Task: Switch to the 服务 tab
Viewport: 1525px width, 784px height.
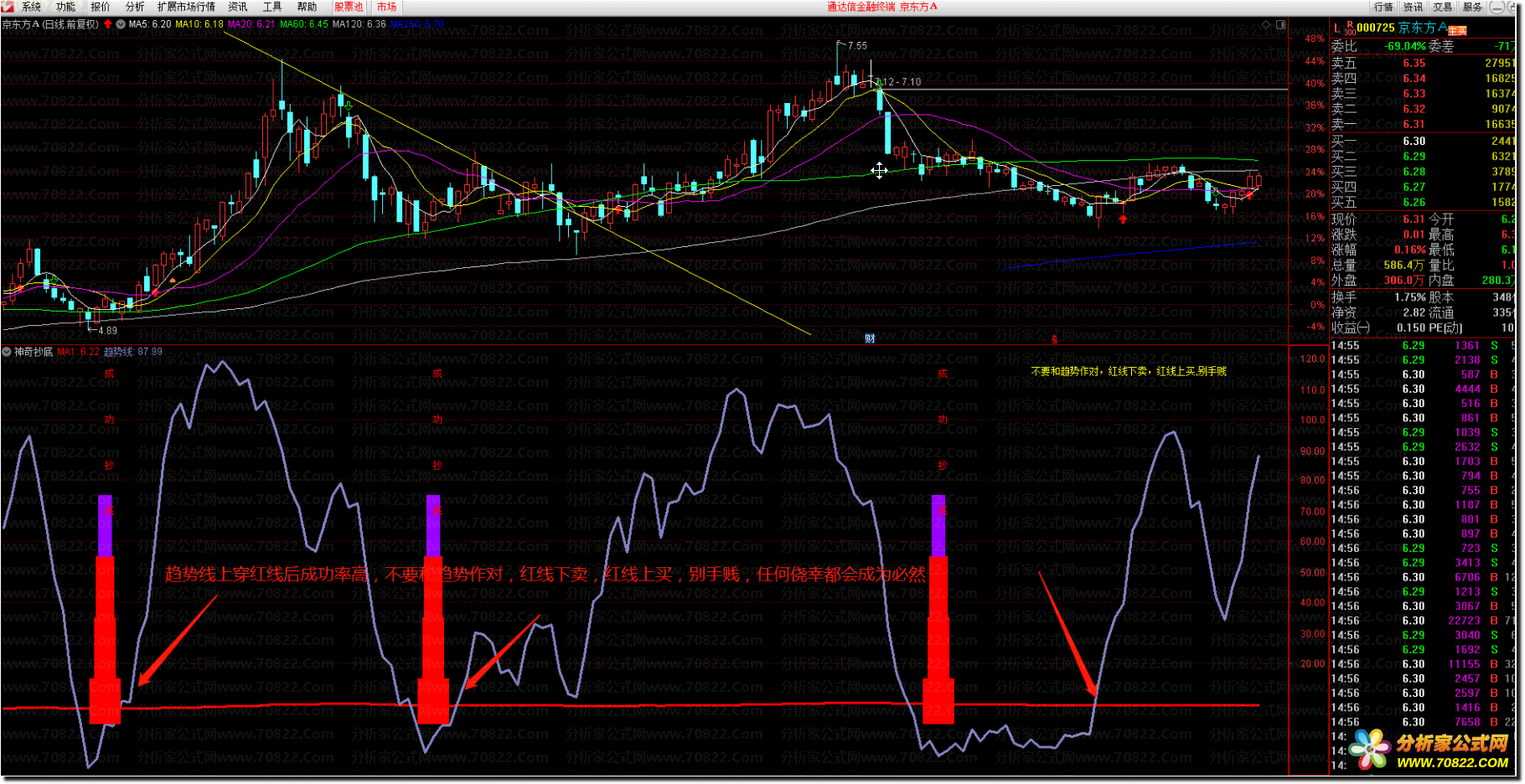Action: (x=1472, y=7)
